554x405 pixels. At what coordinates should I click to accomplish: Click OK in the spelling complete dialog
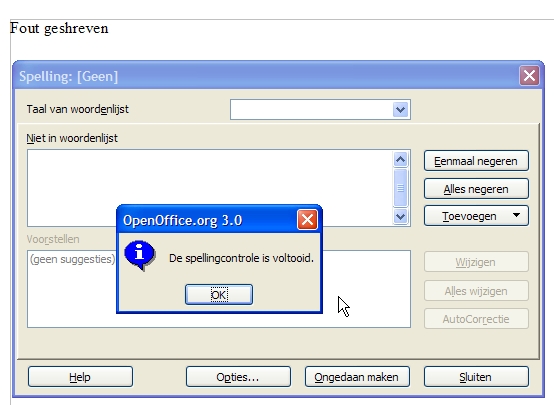point(219,294)
